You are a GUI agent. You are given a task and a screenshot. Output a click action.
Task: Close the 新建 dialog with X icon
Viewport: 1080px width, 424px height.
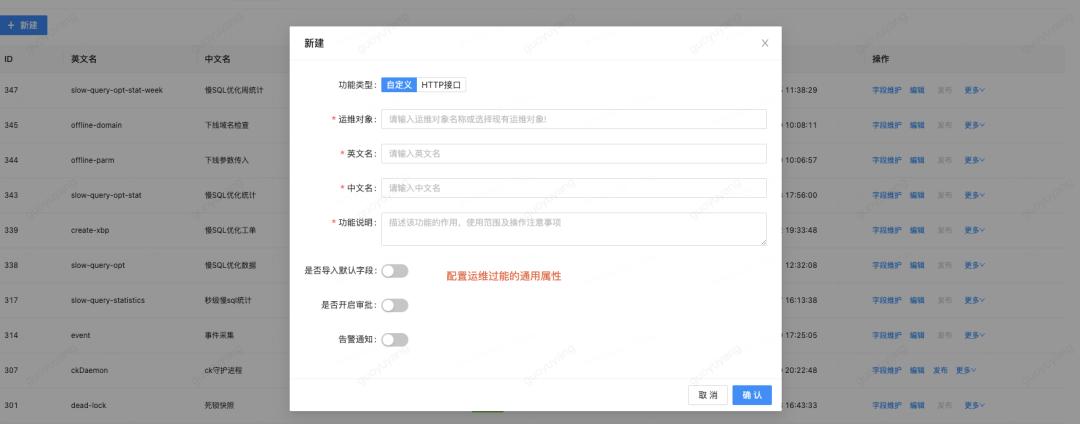[765, 43]
